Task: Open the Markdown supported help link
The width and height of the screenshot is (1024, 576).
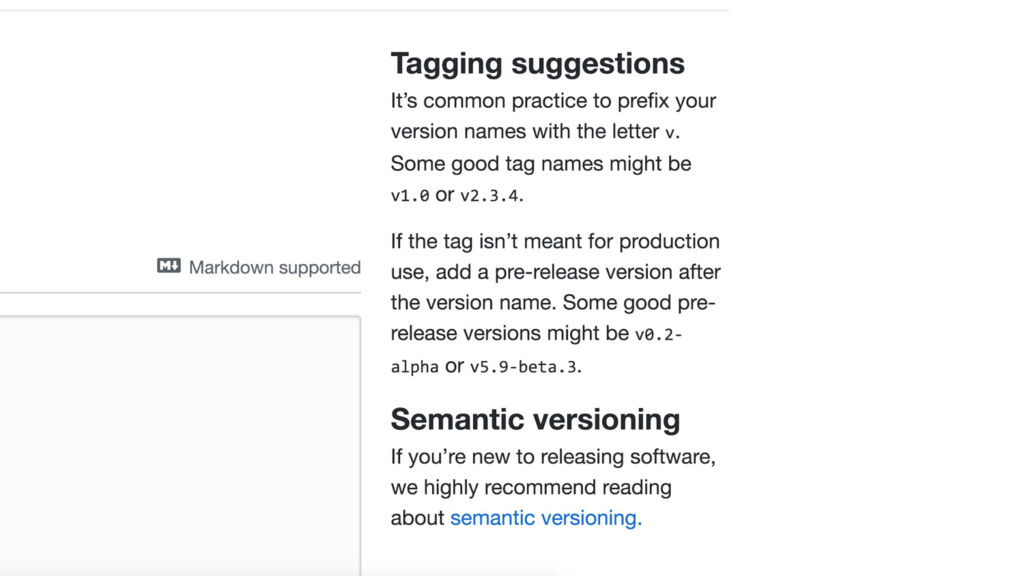Action: [x=274, y=267]
